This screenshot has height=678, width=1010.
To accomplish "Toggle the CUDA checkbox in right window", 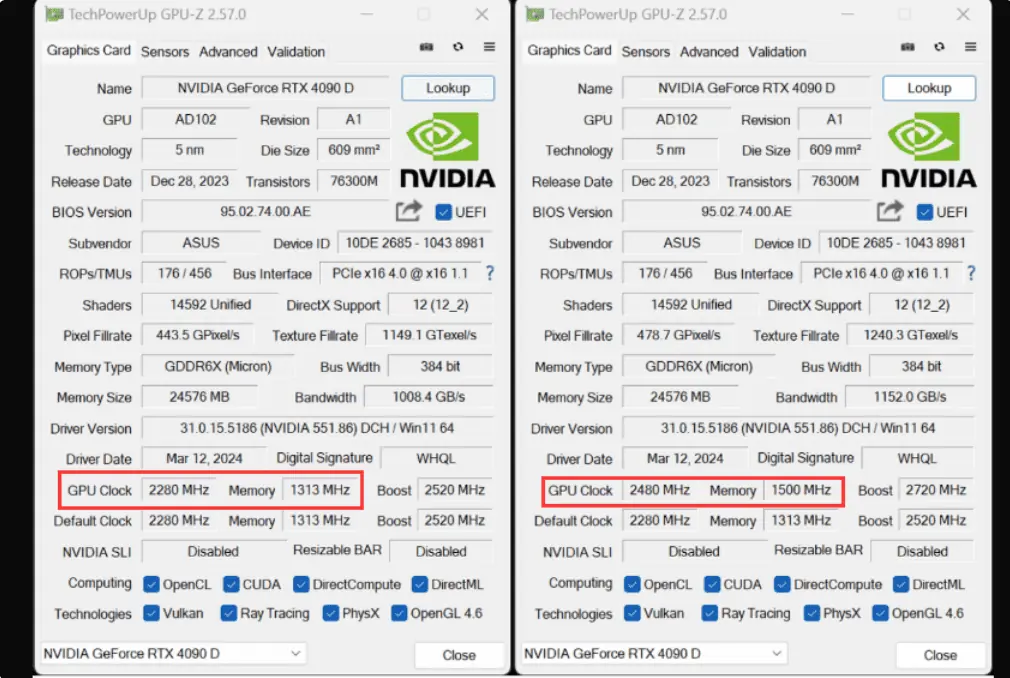I will [x=709, y=584].
